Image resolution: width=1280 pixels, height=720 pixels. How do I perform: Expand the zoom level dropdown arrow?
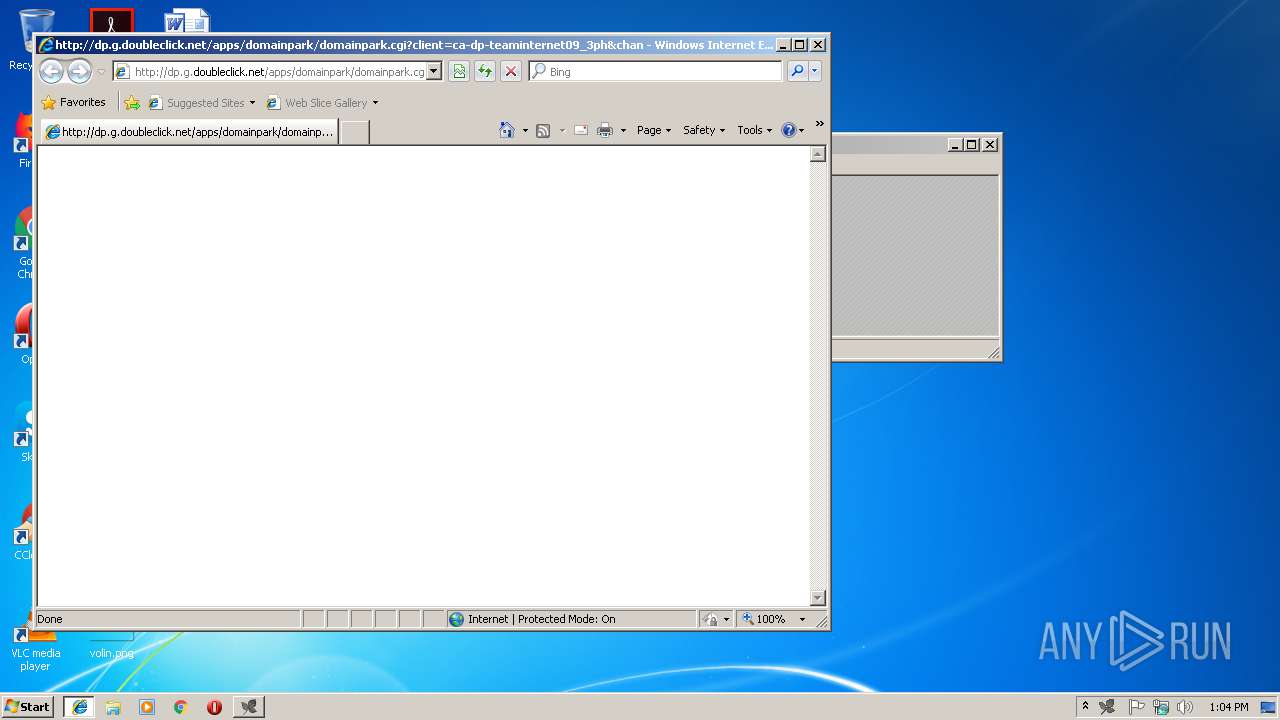click(802, 619)
